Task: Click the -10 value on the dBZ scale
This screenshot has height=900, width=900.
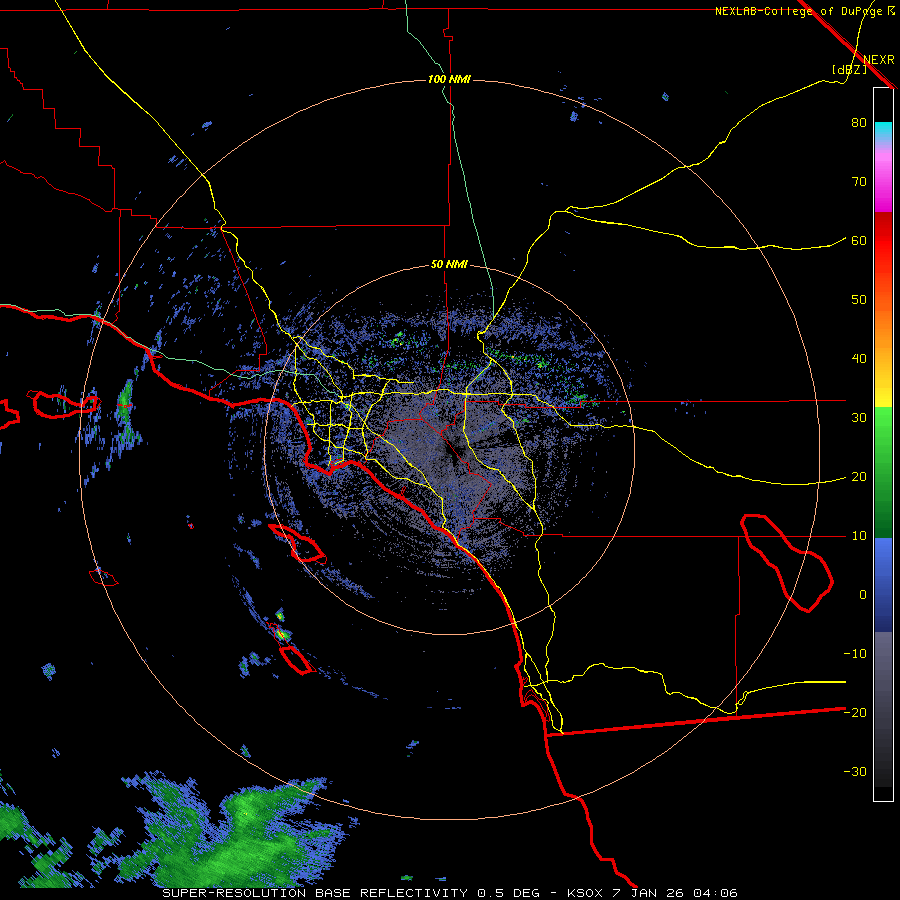Action: pos(855,653)
